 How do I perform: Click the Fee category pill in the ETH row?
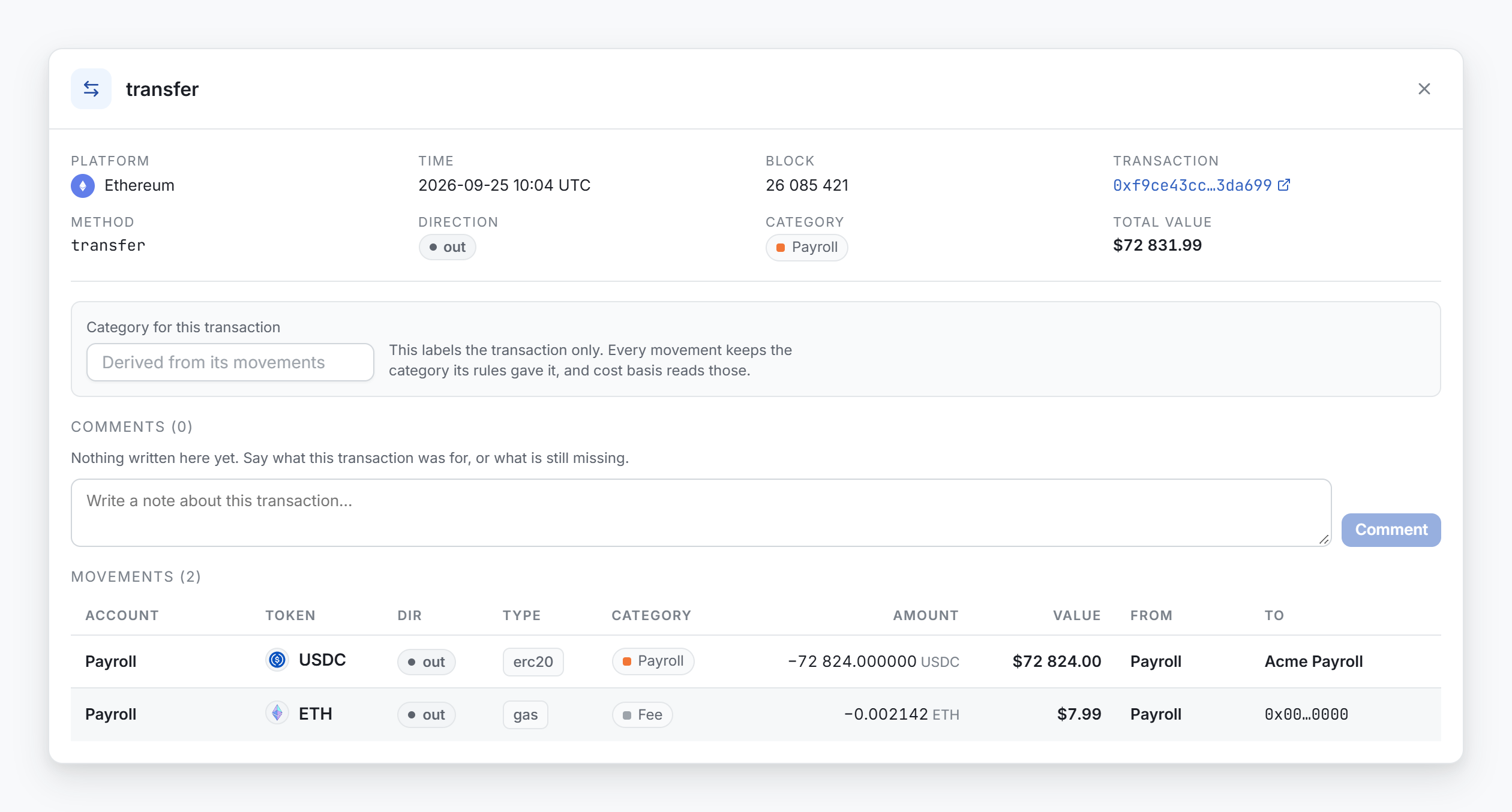pyautogui.click(x=642, y=714)
